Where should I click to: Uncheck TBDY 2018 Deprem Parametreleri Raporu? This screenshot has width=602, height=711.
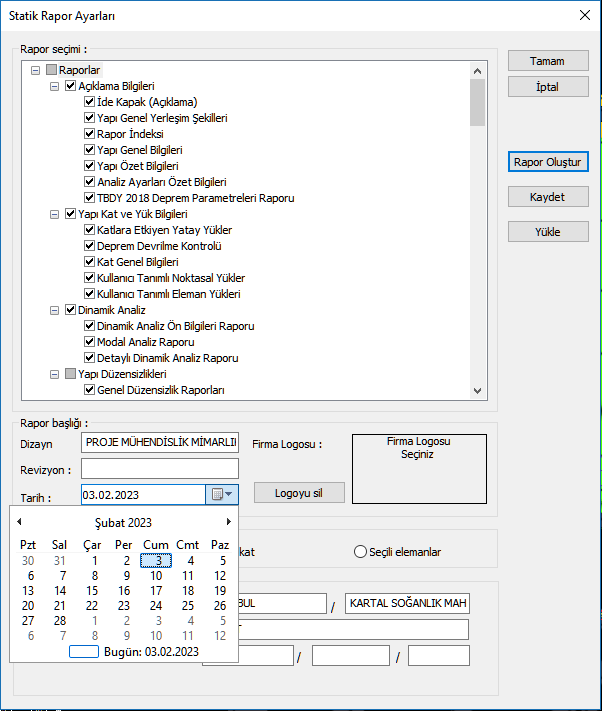pos(89,198)
